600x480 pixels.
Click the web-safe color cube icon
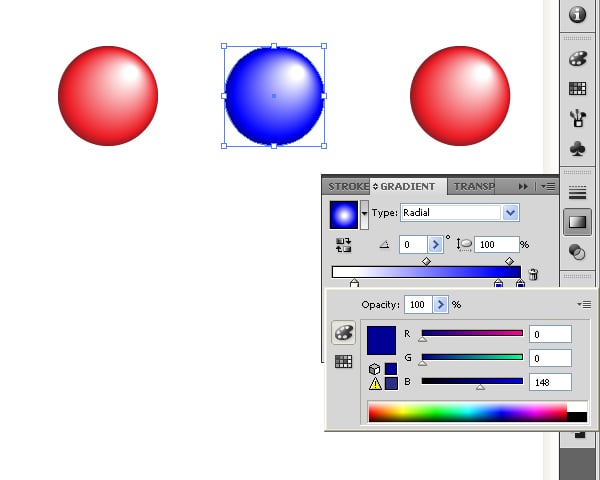(x=374, y=369)
